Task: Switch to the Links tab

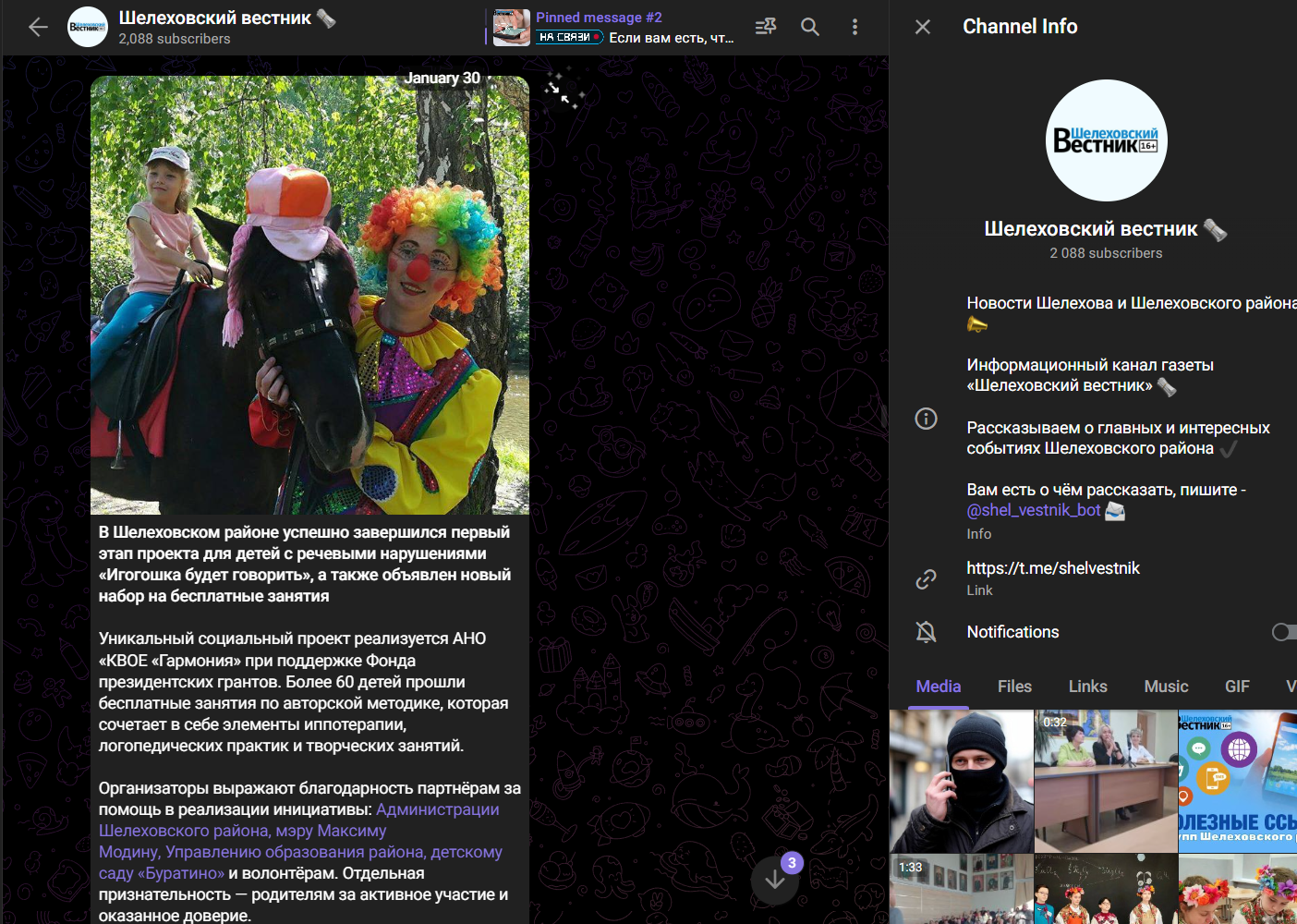Action: point(1087,687)
